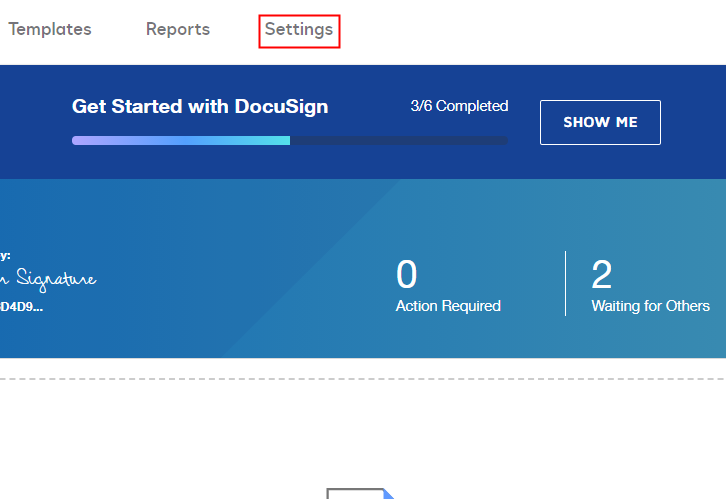Click the D4D9... signature ID text
This screenshot has width=726, height=499.
click(21, 307)
